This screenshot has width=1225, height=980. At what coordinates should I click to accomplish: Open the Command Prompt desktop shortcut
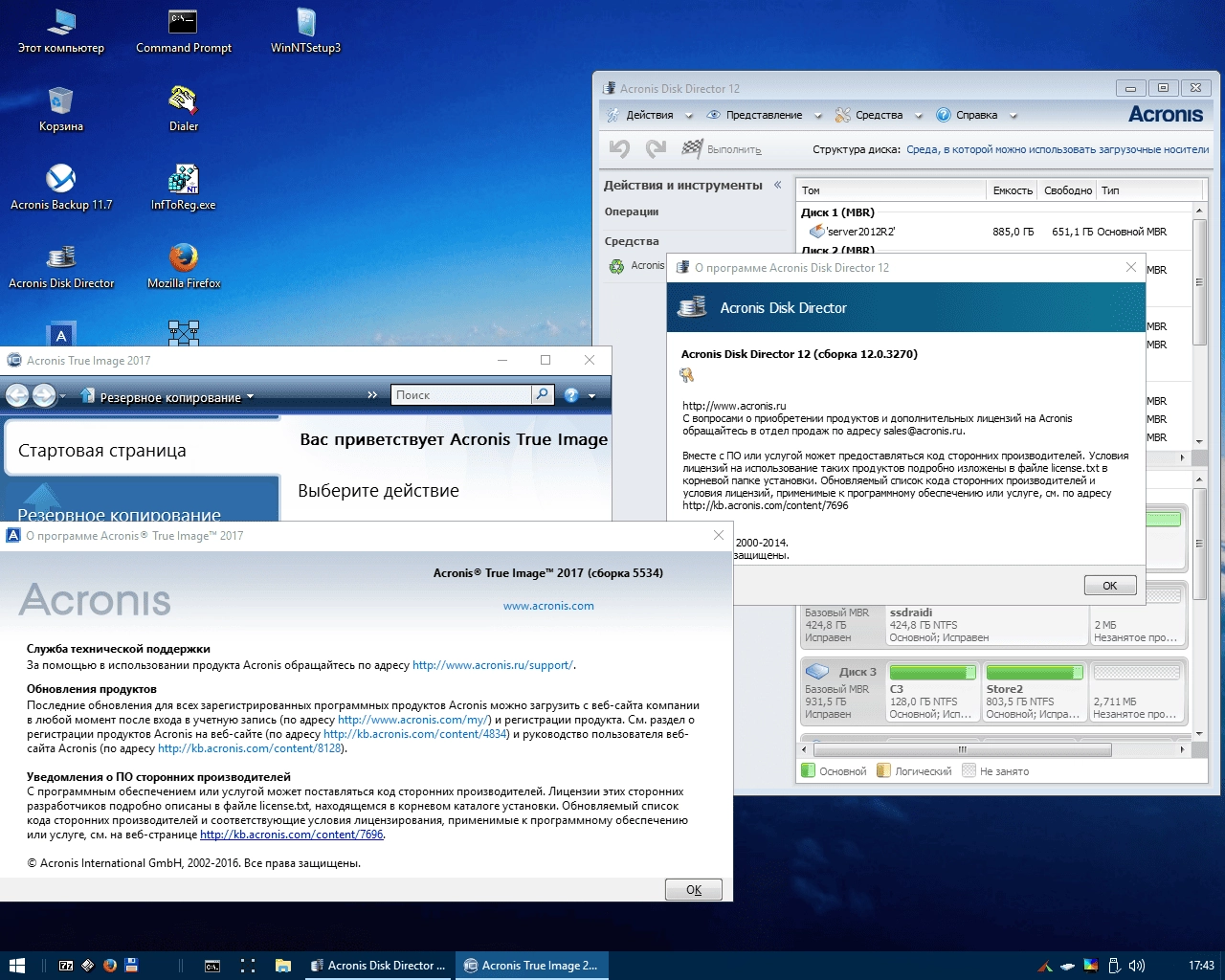point(184,31)
